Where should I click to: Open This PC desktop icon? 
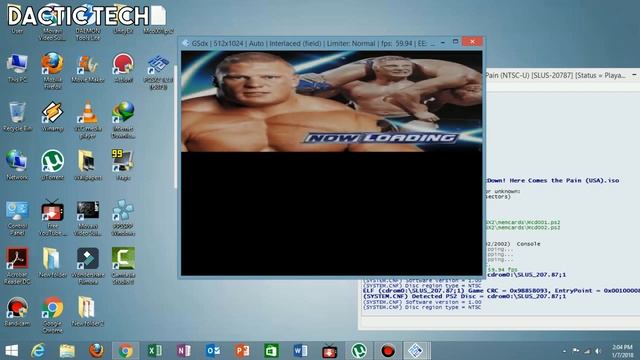17,67
